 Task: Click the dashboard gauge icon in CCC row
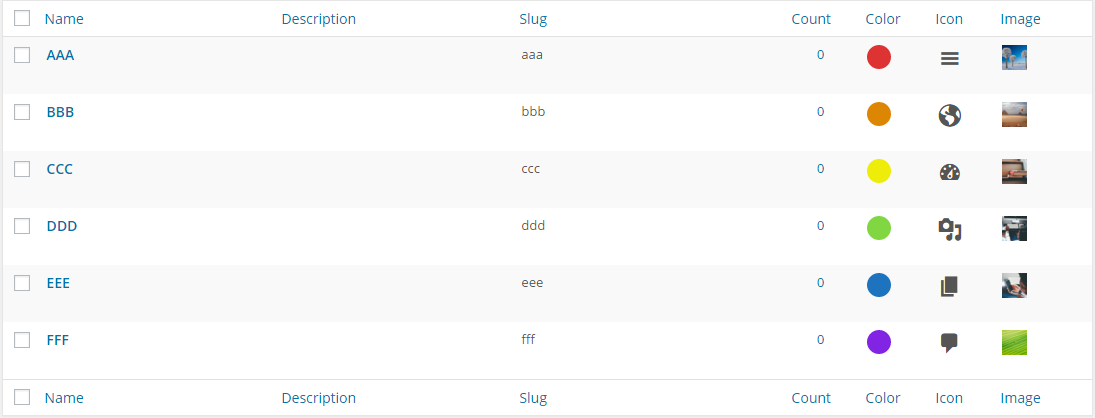(949, 173)
